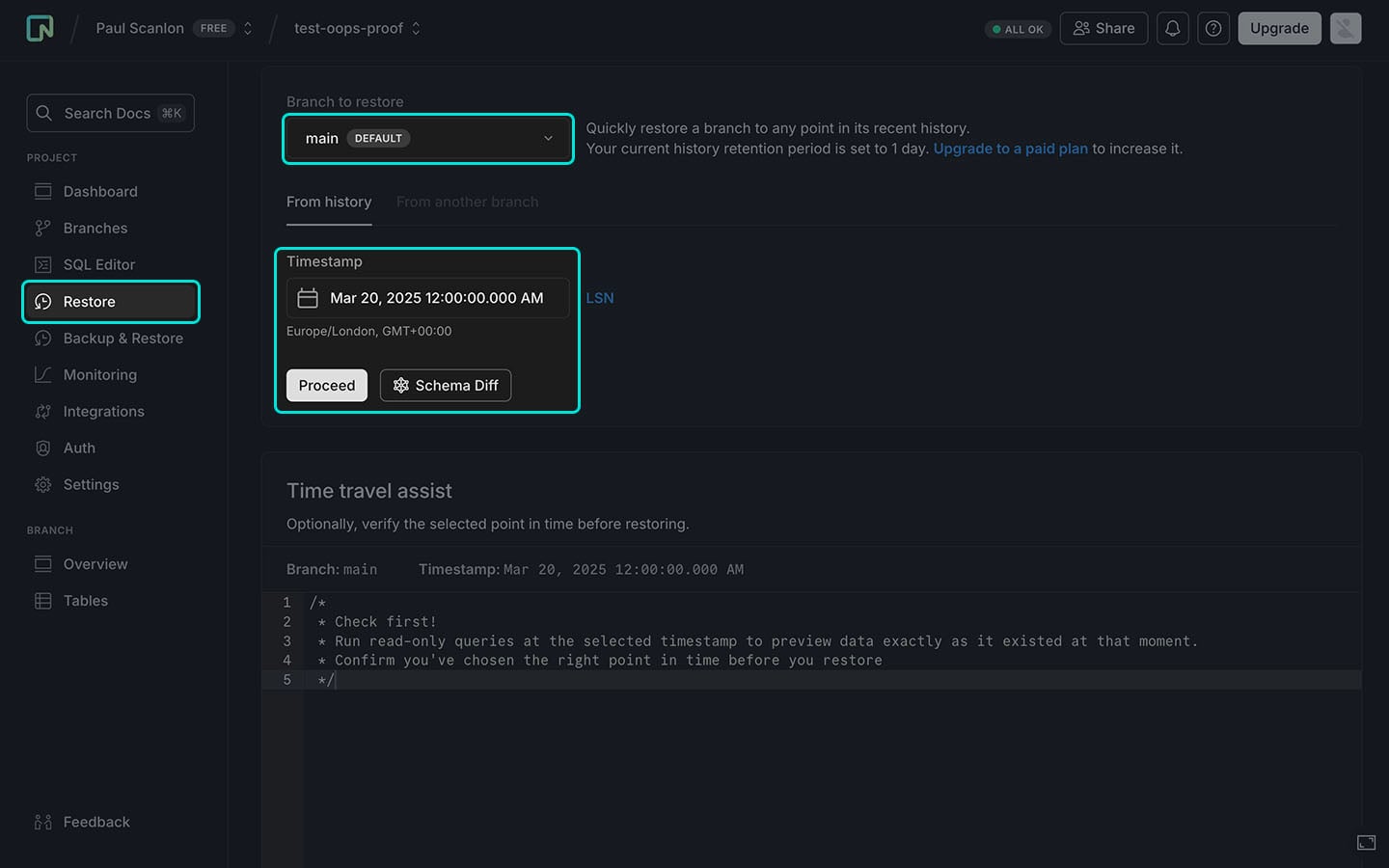Open the Monitoring section
The width and height of the screenshot is (1389, 868).
(99, 374)
